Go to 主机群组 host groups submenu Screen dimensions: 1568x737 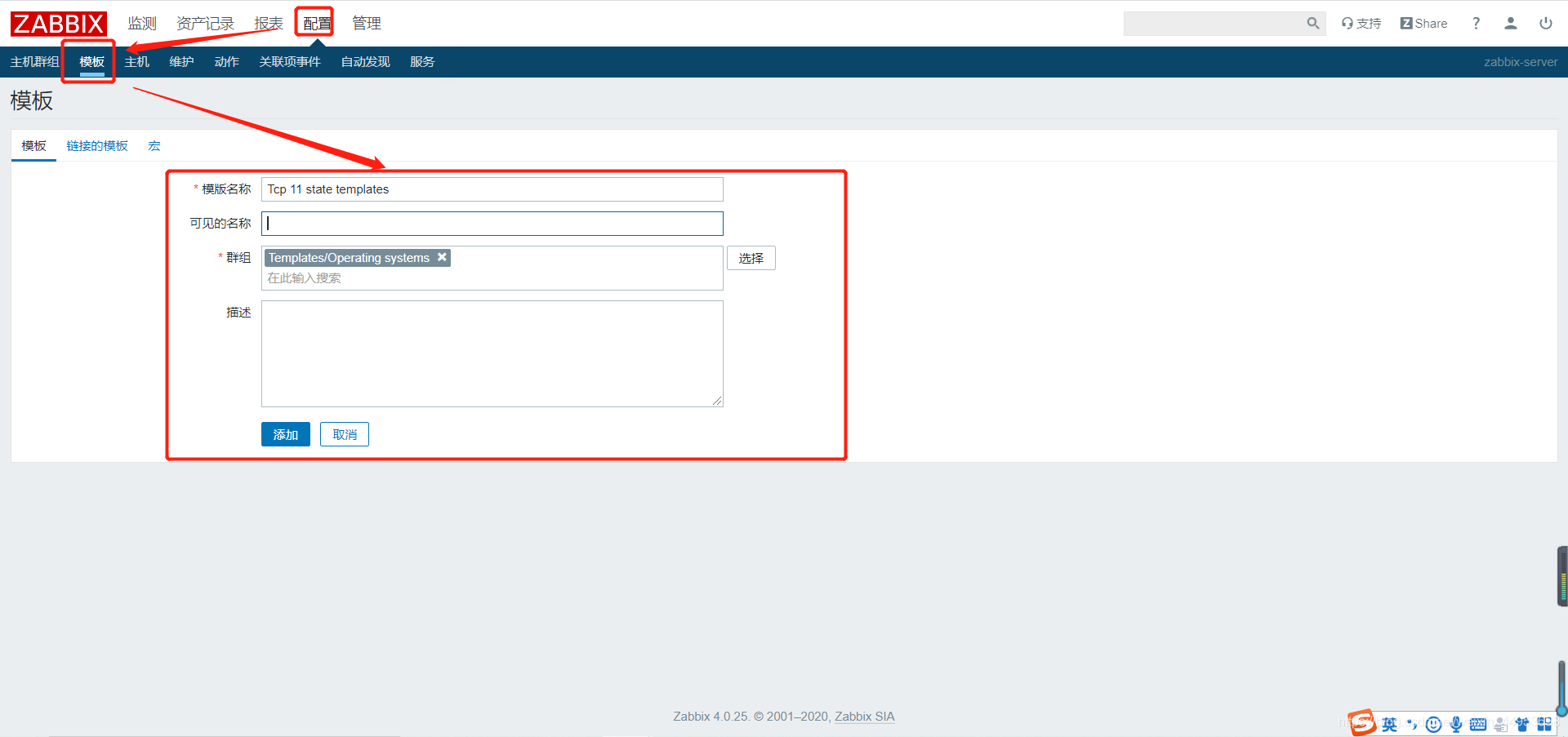click(x=34, y=62)
